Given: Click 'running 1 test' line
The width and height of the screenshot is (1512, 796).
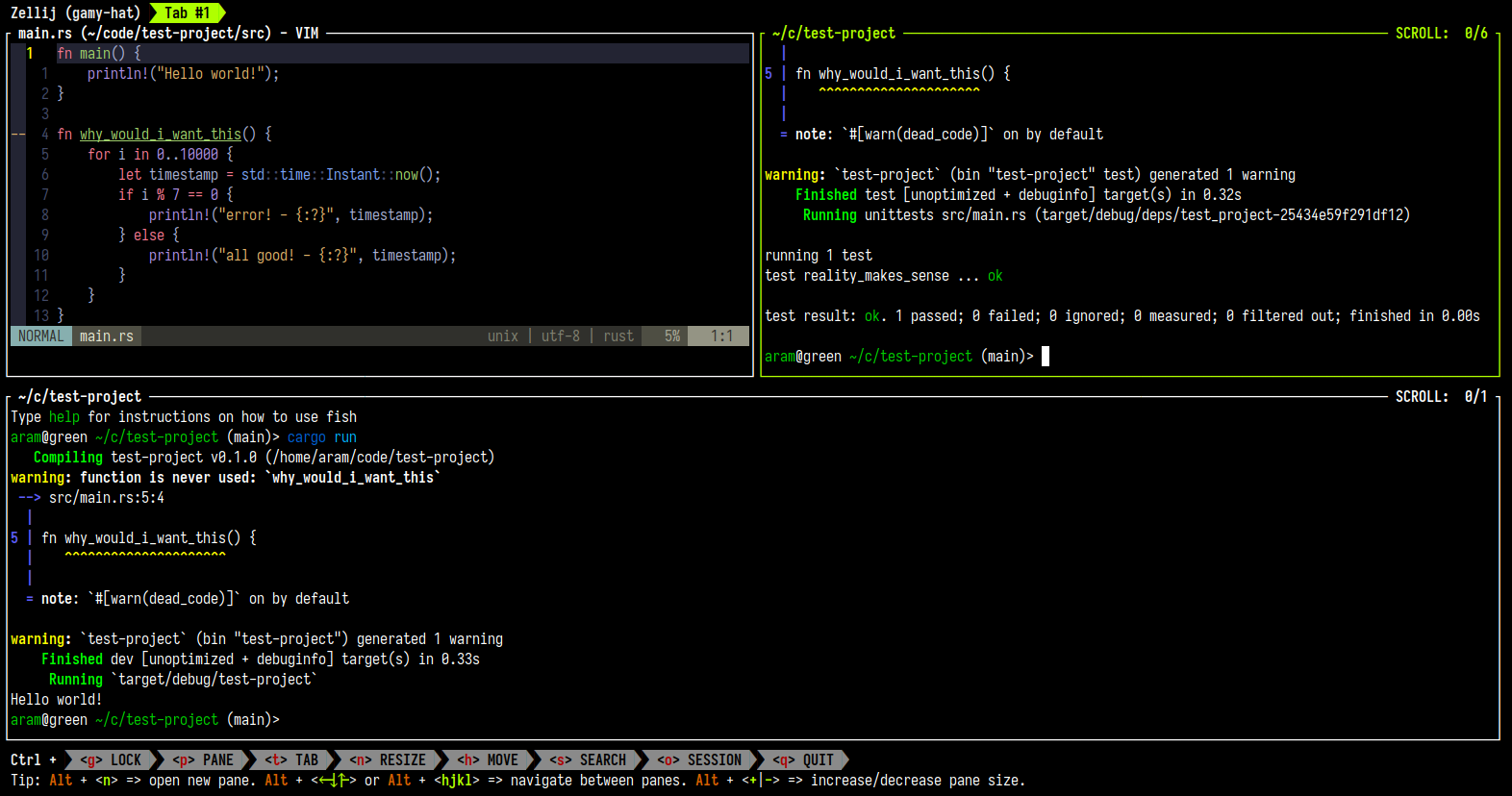Looking at the screenshot, I should click(x=818, y=255).
